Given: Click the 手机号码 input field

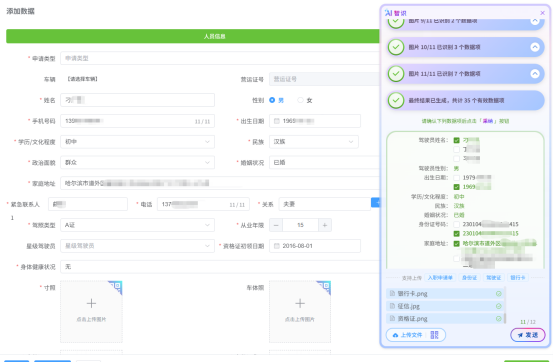Looking at the screenshot, I should 138,121.
